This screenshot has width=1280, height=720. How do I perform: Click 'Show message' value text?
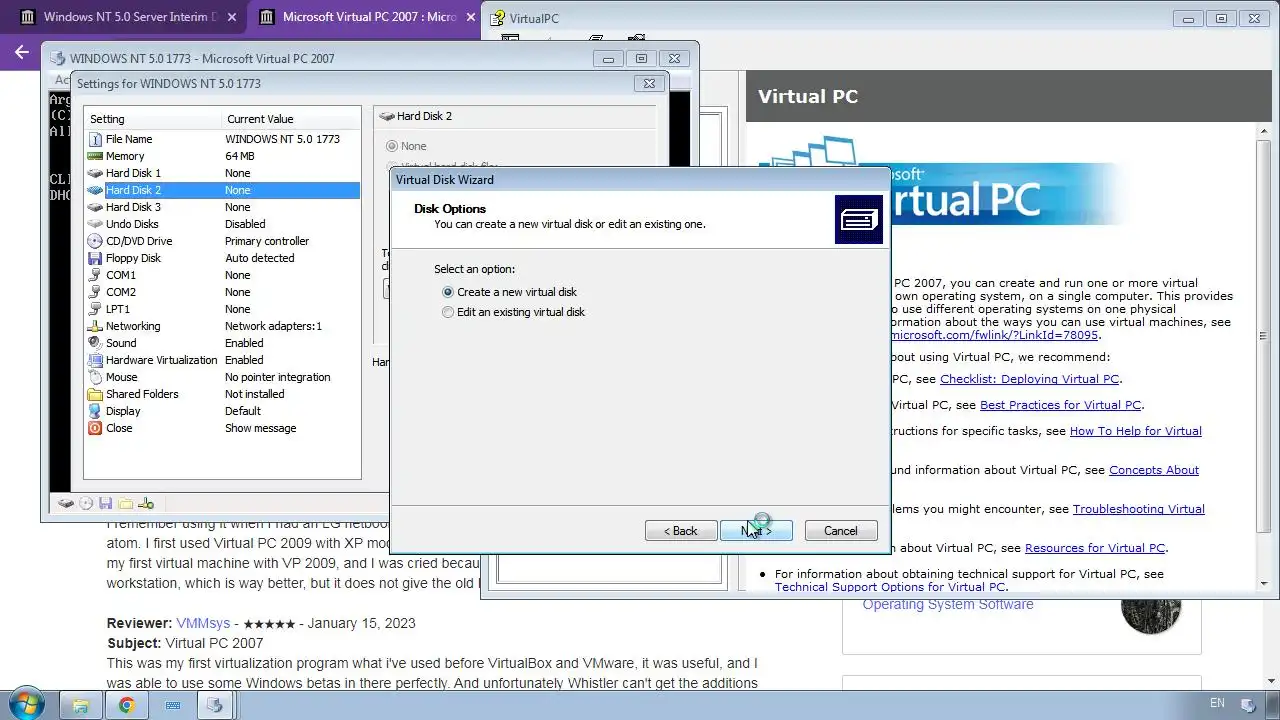261,428
